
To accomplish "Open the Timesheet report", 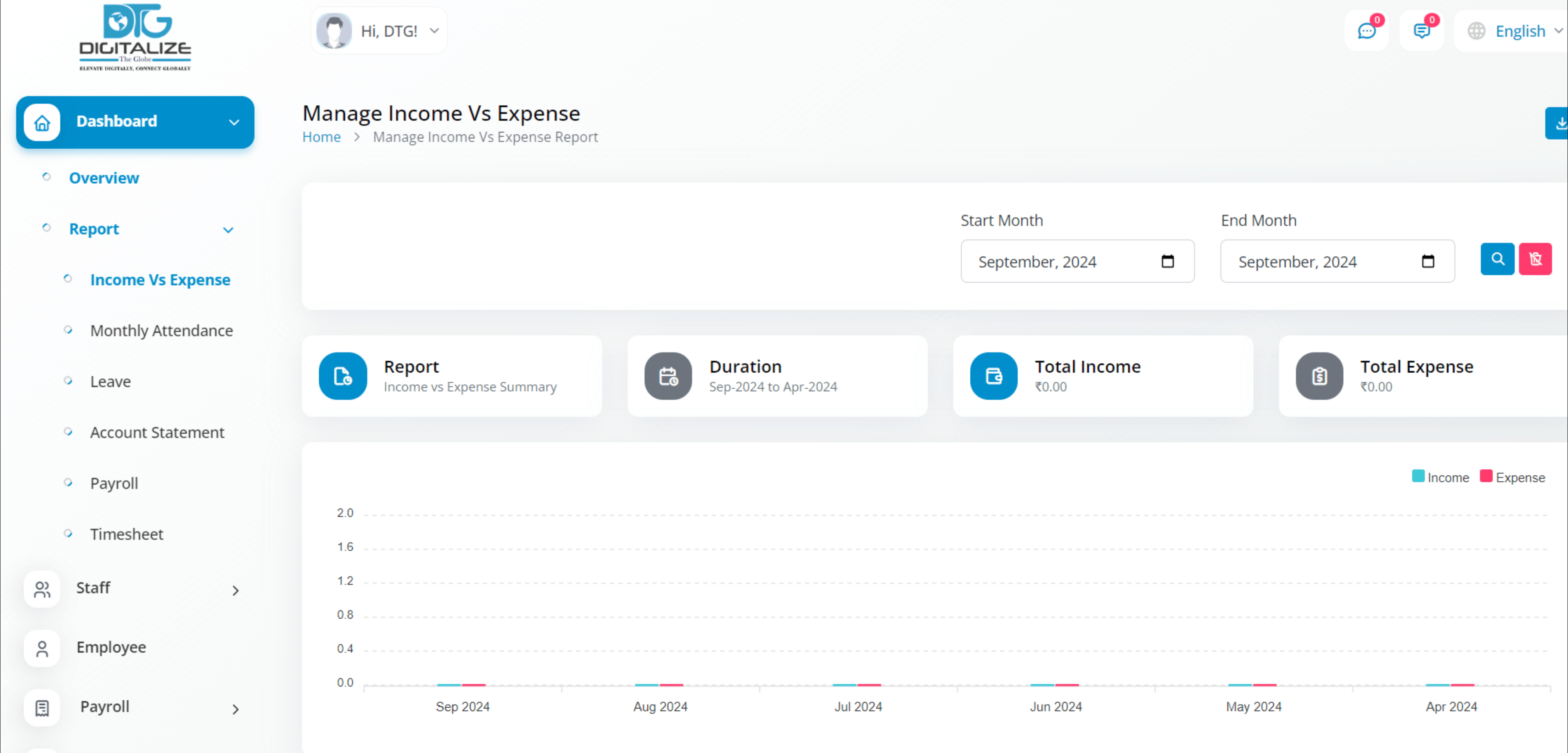I will [x=127, y=534].
